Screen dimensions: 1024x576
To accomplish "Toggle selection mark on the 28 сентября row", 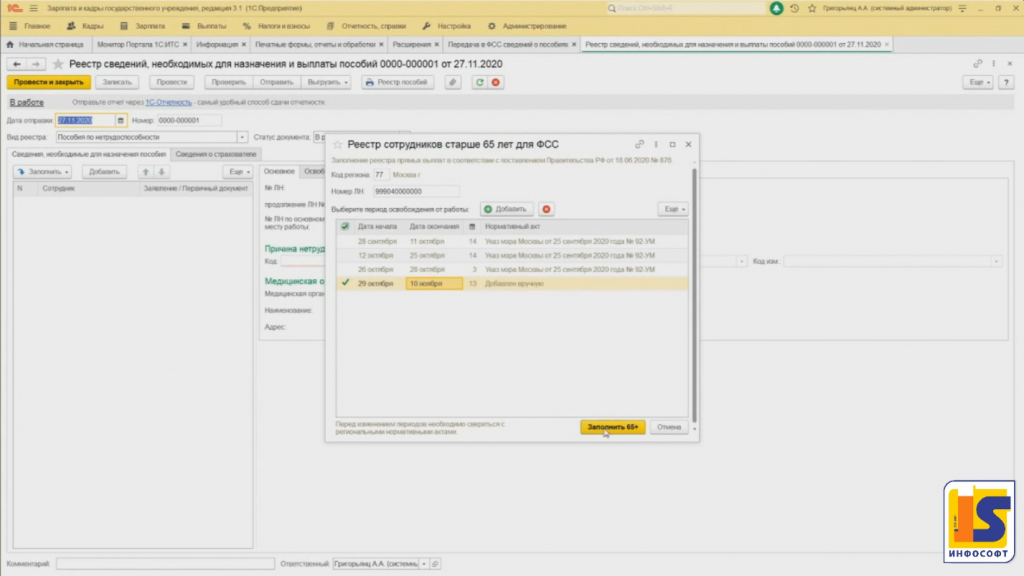I will point(346,242).
